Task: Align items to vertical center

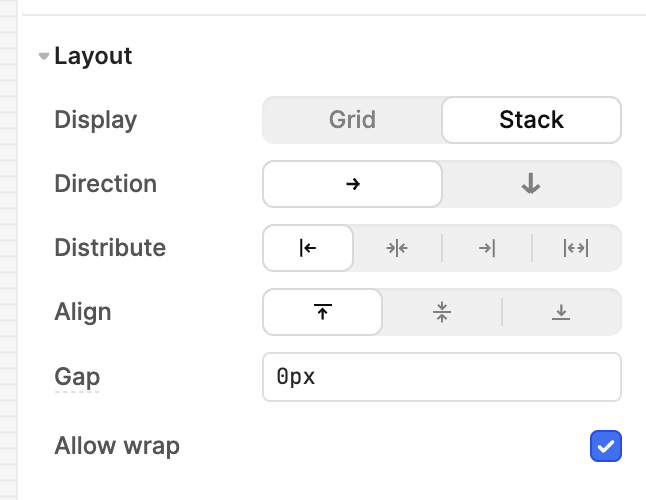Action: tap(442, 312)
